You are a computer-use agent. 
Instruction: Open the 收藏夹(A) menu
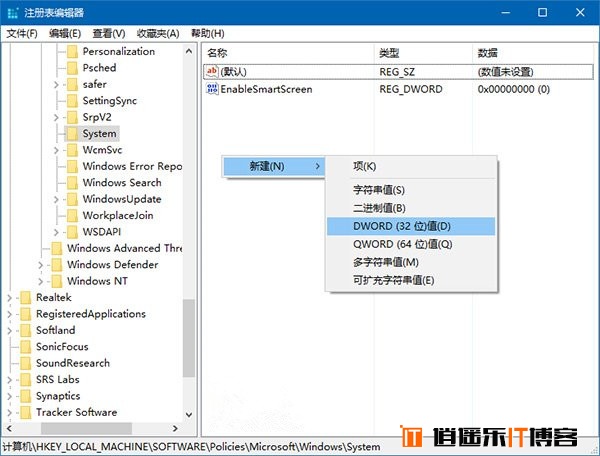[158, 34]
